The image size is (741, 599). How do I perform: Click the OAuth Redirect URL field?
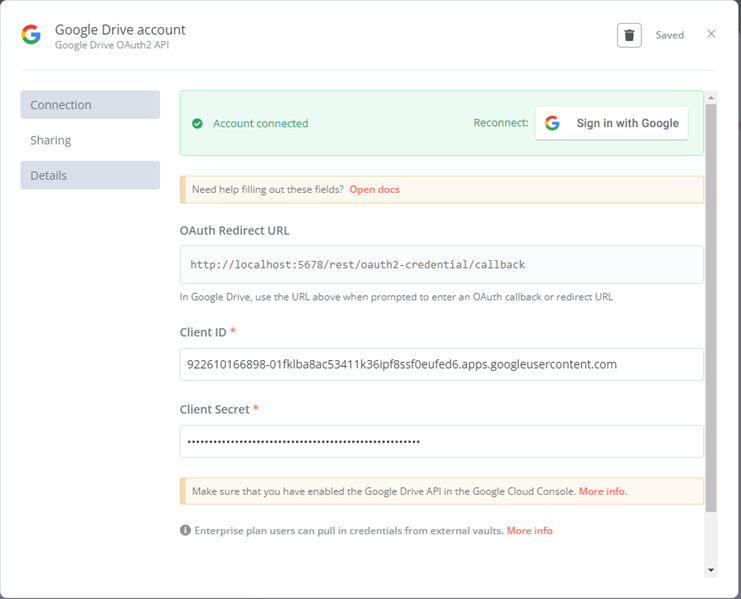coord(441,265)
